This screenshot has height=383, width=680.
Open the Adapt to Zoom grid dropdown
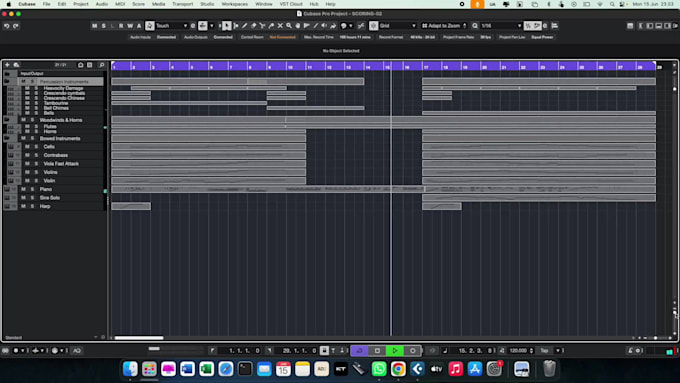coord(444,26)
